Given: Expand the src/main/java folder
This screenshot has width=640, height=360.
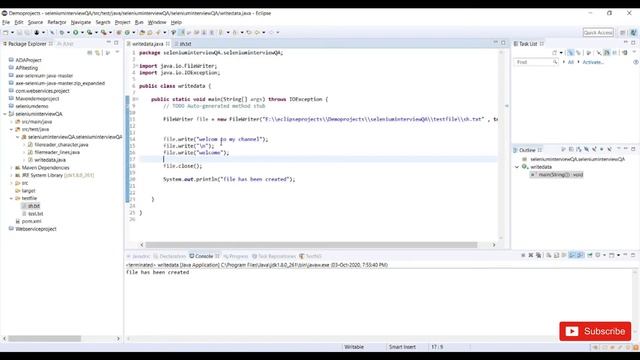Looking at the screenshot, I should tap(11, 122).
